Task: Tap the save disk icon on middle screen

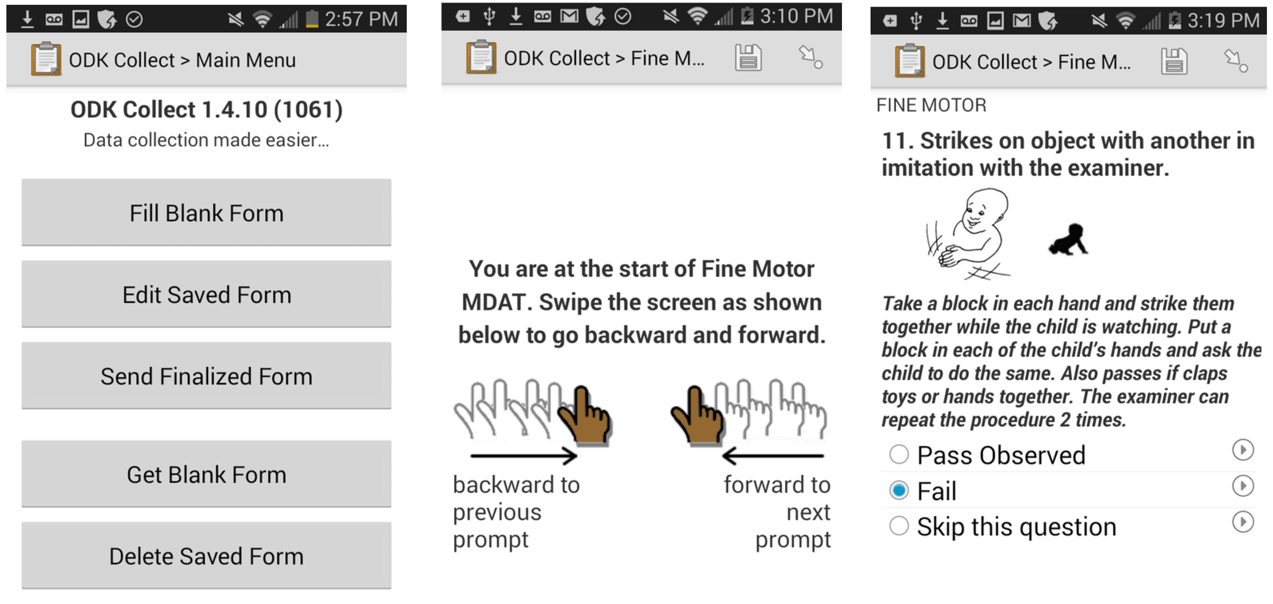Action: click(x=748, y=58)
